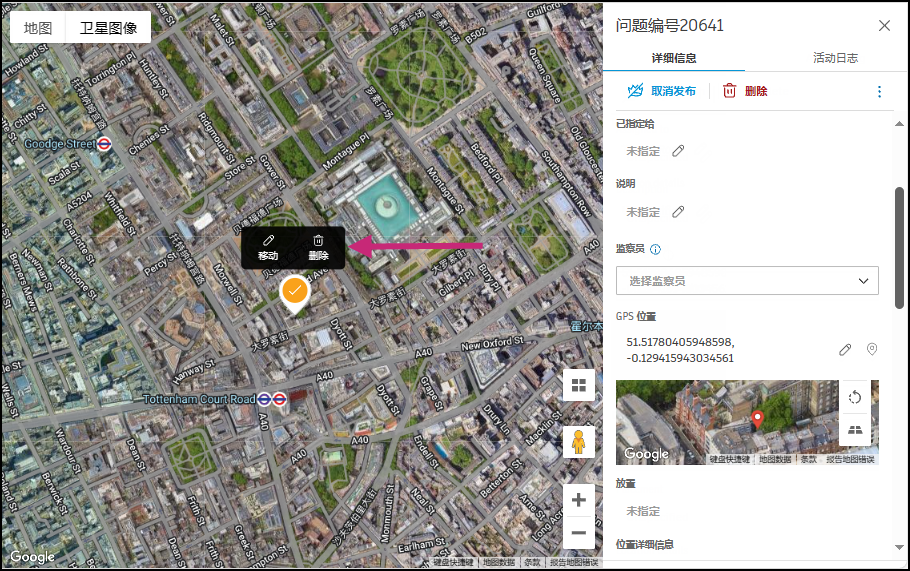Viewport: 910px width, 571px height.
Task: Click the Tottenham Court Road station icon
Action: [272, 399]
